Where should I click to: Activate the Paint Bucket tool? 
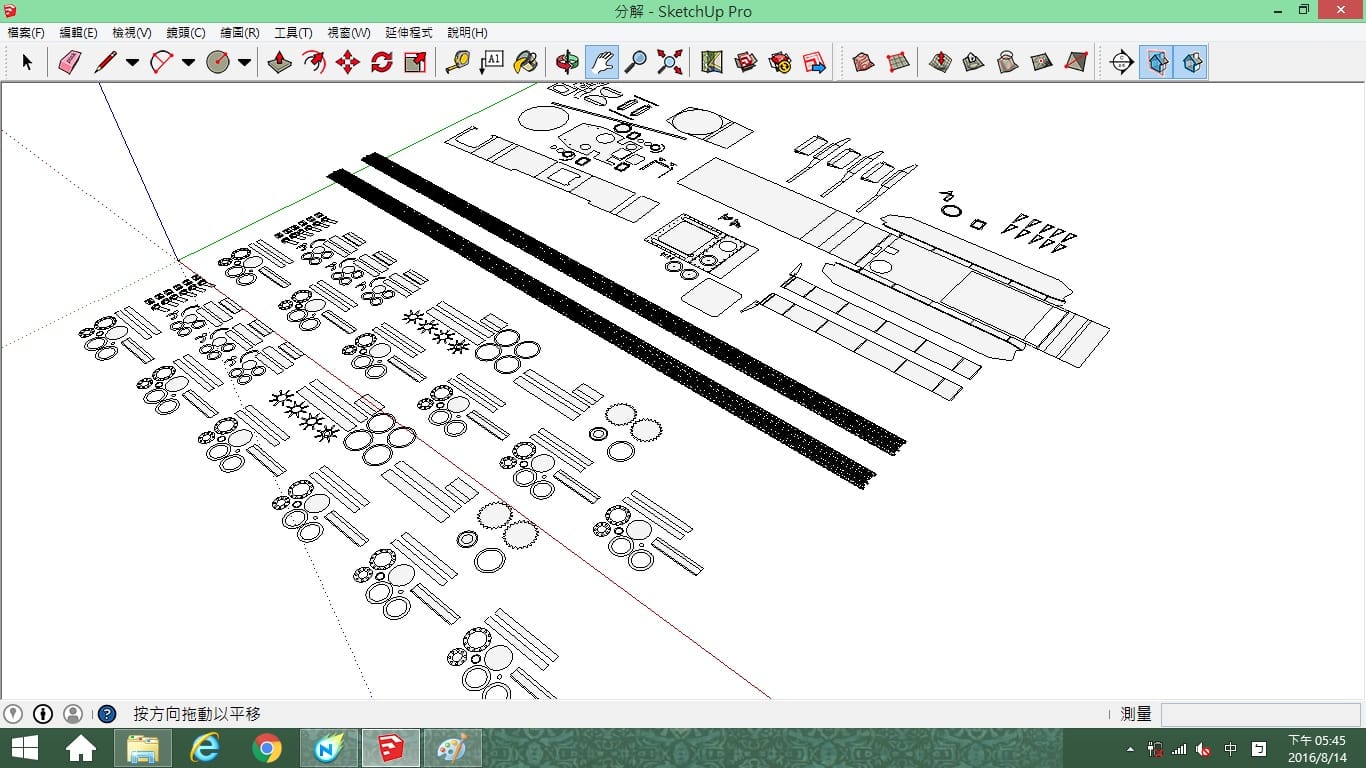[526, 62]
